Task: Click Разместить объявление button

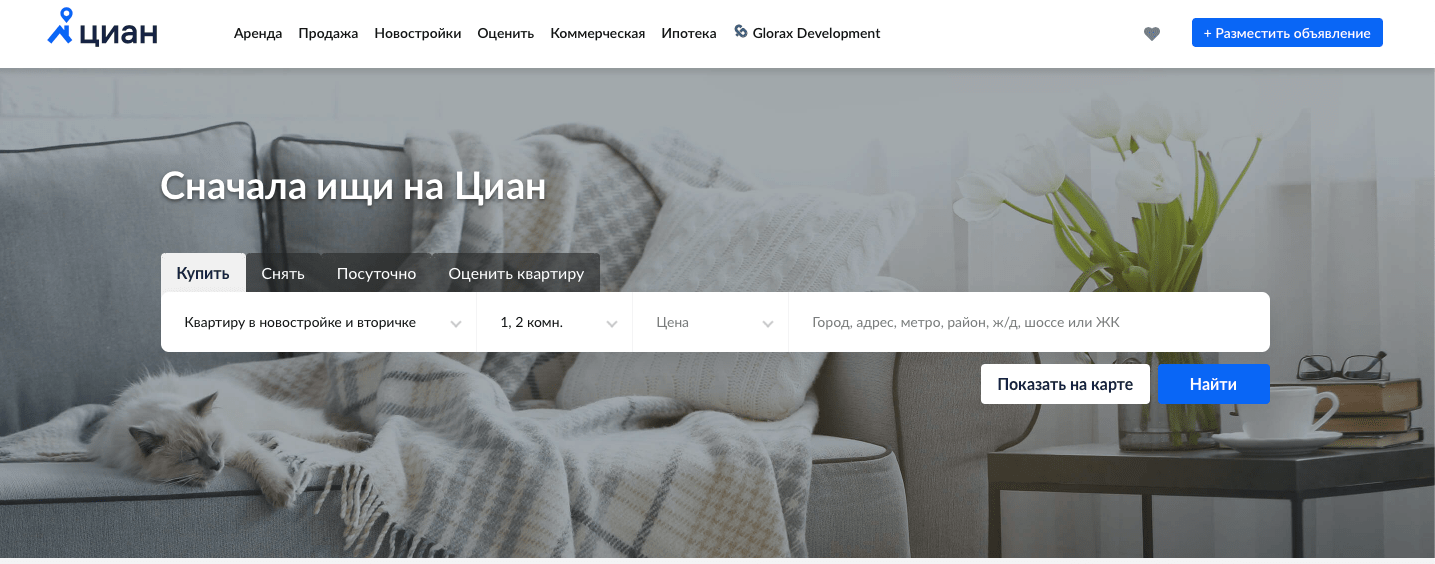Action: pos(1287,33)
